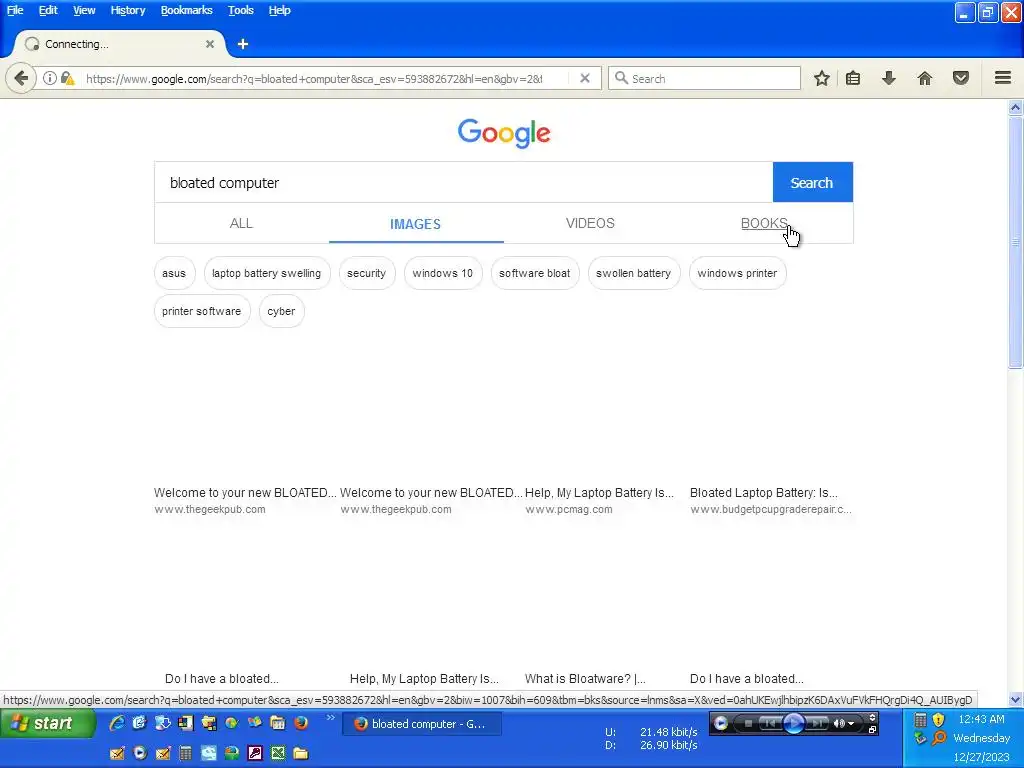Click the Firefox toolbar Search box
This screenshot has width=1024, height=768.
[704, 78]
